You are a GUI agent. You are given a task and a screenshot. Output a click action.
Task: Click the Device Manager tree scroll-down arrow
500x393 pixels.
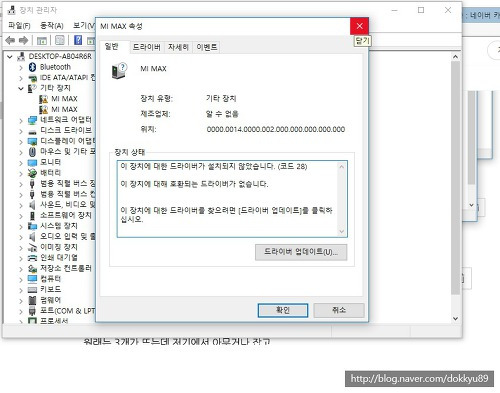coord(455,318)
